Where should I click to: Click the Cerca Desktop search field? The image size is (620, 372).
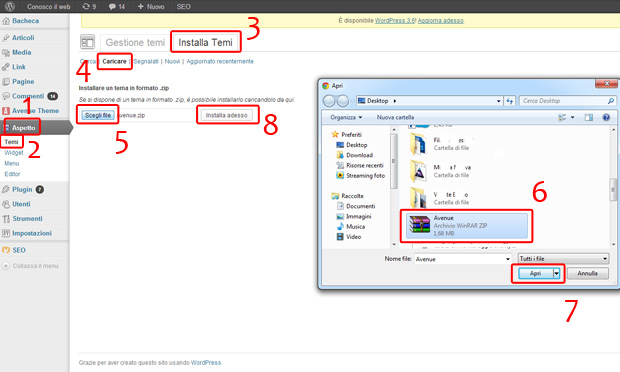coord(567,101)
